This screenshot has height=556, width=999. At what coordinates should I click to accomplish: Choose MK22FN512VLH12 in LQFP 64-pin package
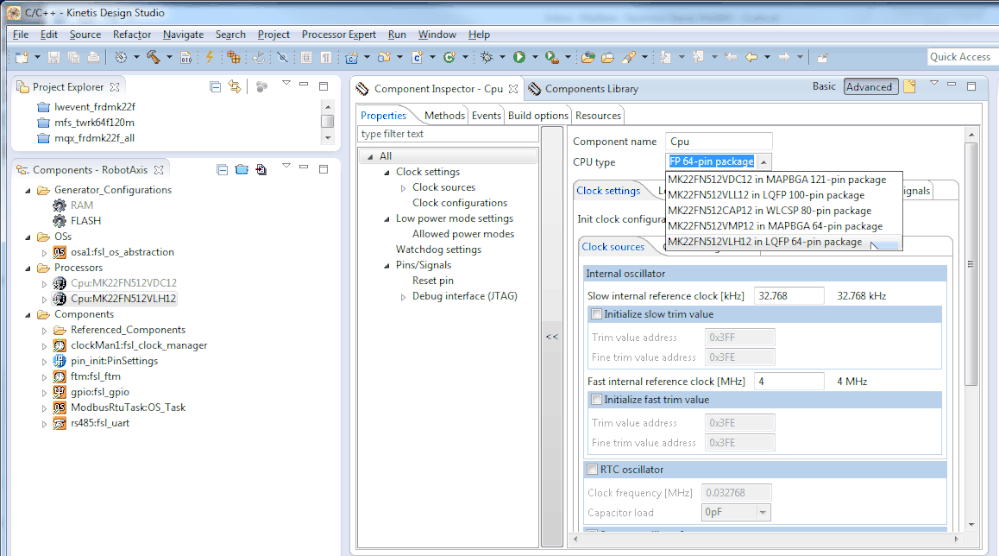pyautogui.click(x=783, y=242)
